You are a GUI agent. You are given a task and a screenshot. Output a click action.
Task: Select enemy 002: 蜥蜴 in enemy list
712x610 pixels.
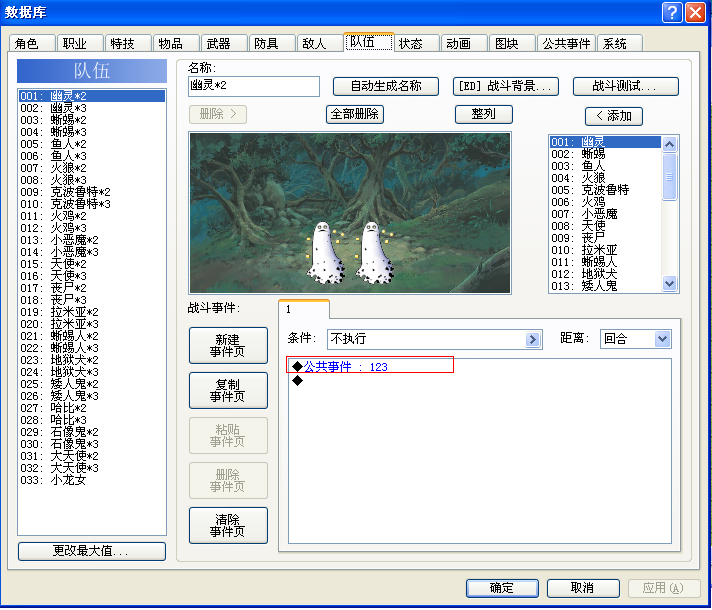click(605, 154)
